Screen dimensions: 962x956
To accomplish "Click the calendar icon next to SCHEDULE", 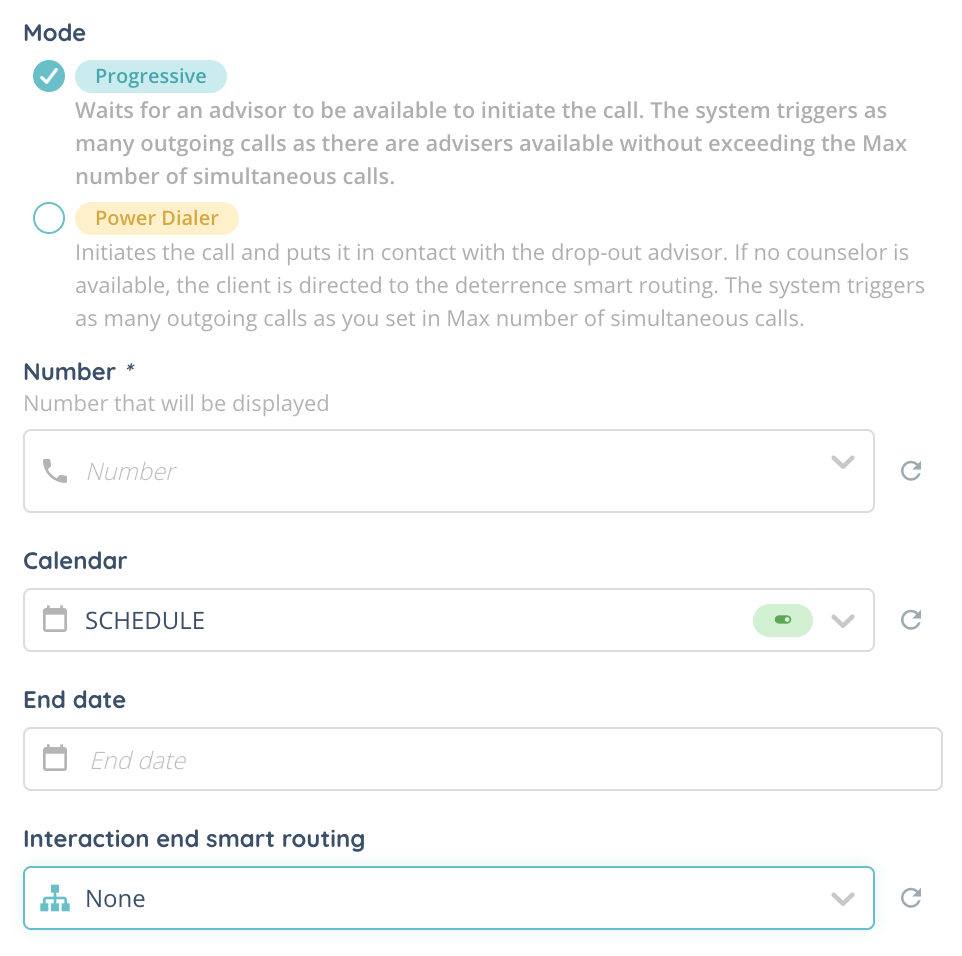I will click(56, 620).
